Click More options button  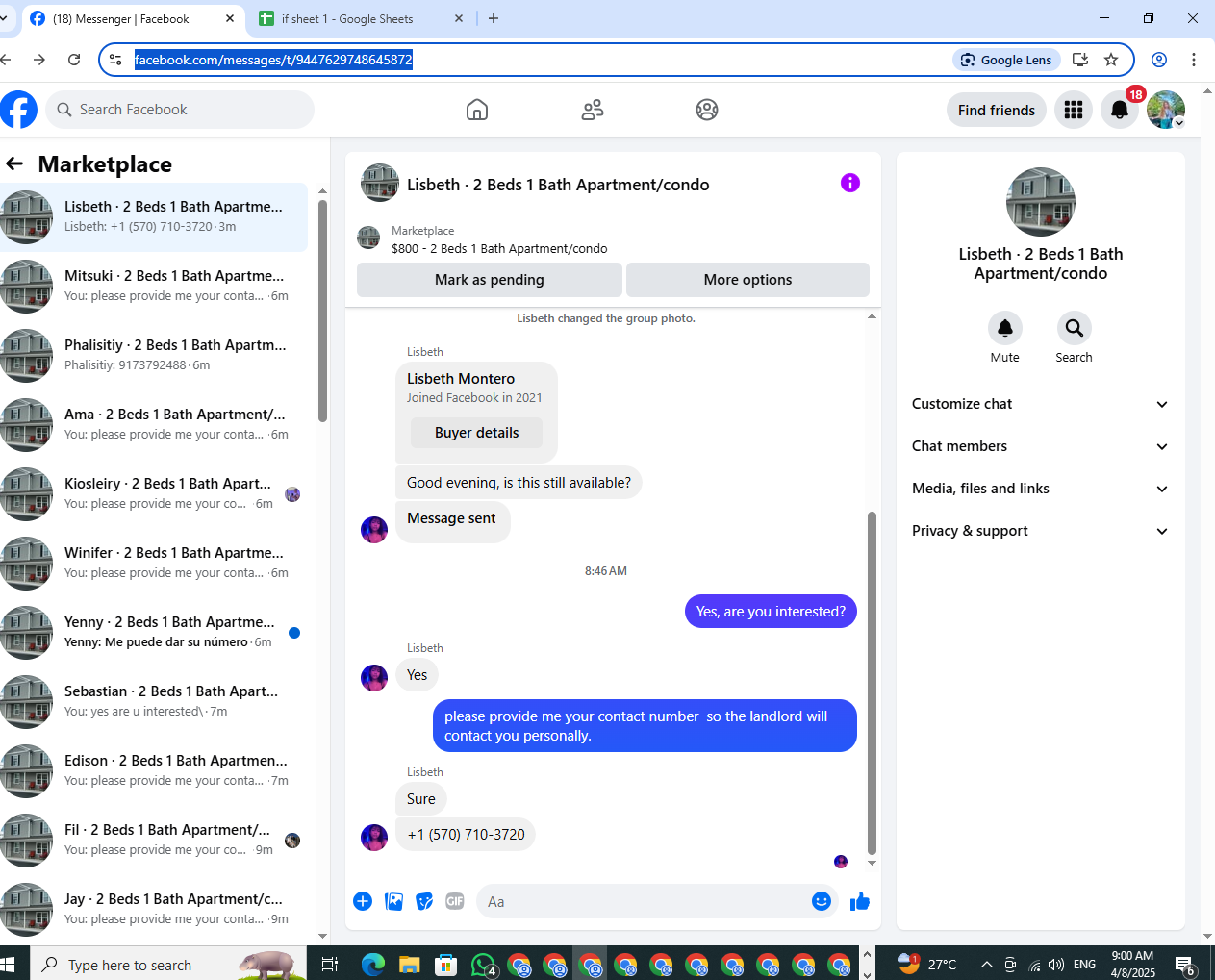pyautogui.click(x=748, y=280)
